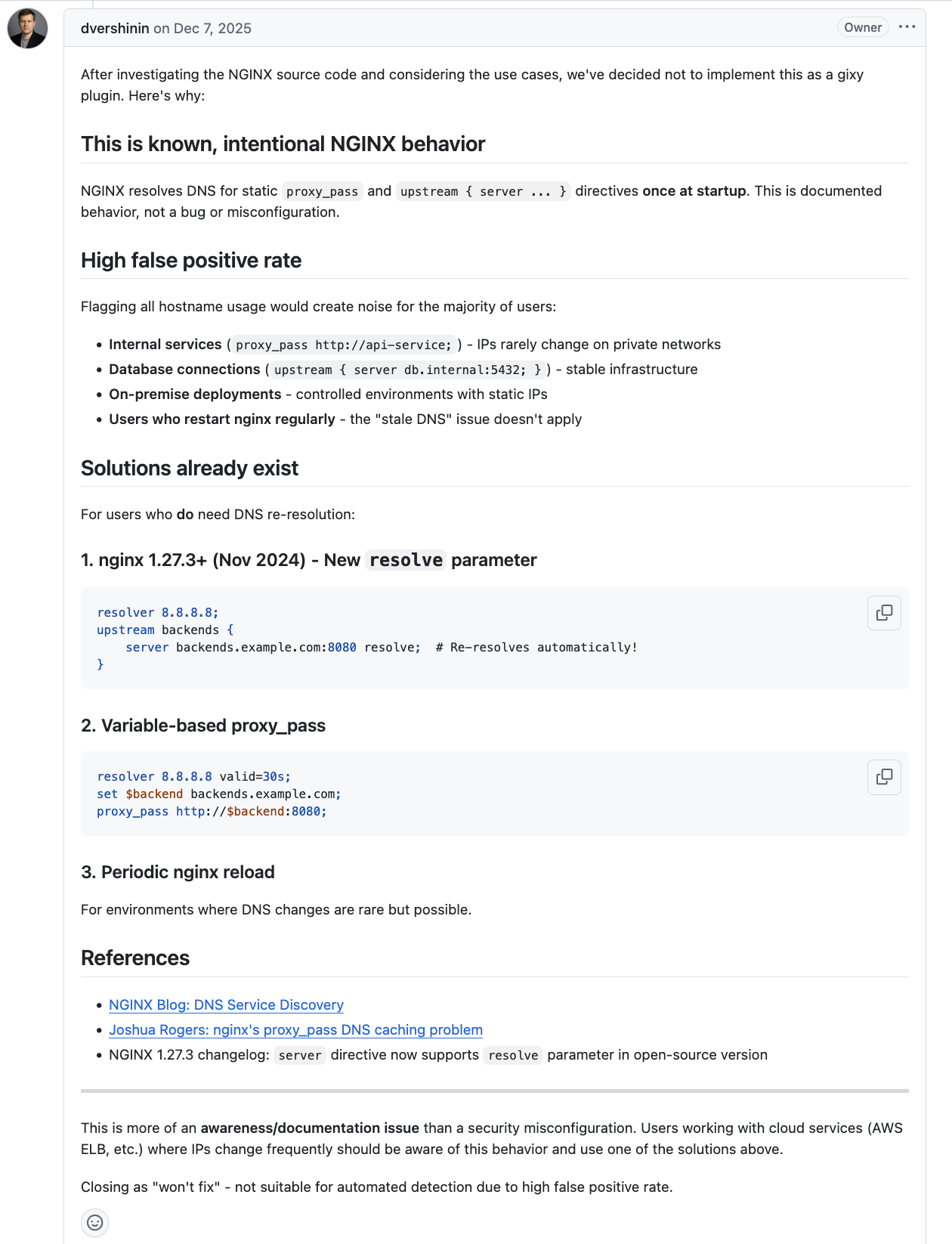The height and width of the screenshot is (1244, 952).
Task: Click the "Solutions already exist" heading
Action: pyautogui.click(x=190, y=469)
